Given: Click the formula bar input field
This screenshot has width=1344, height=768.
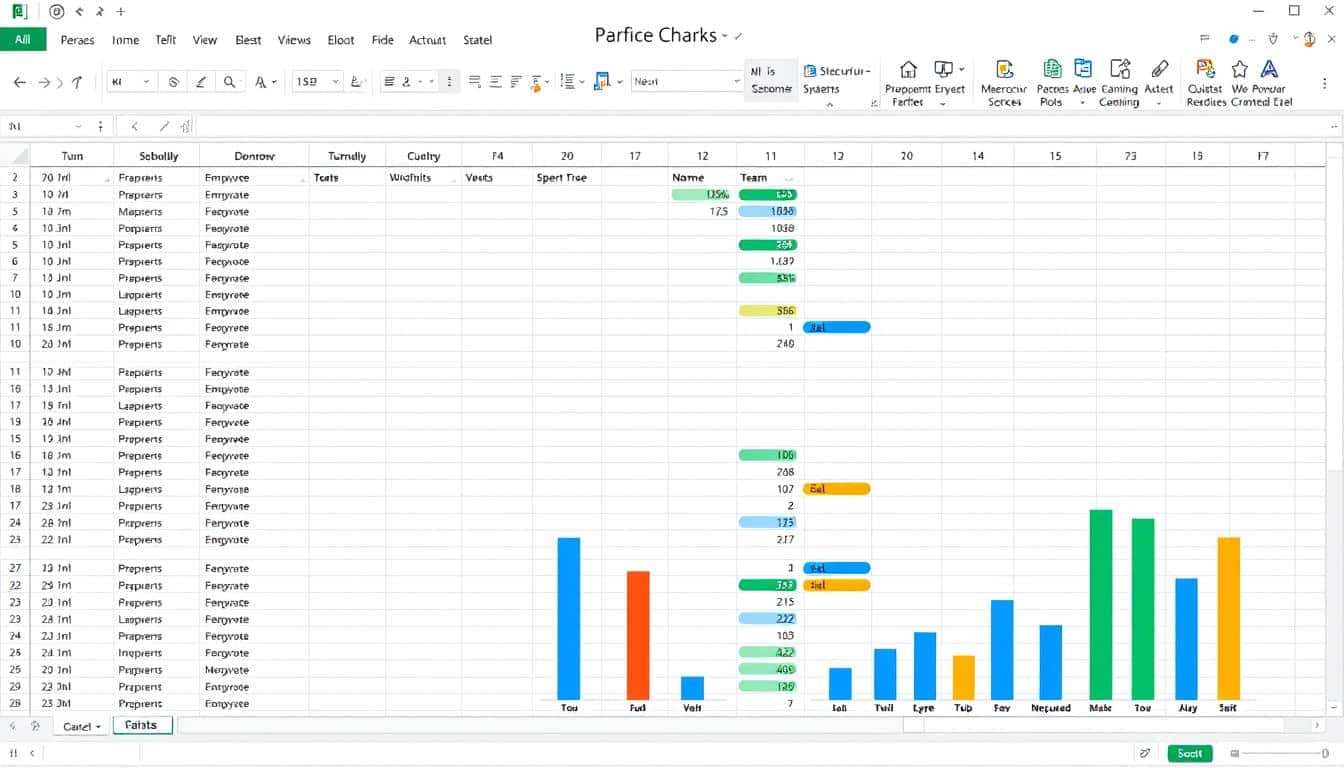Looking at the screenshot, I should click(760, 127).
